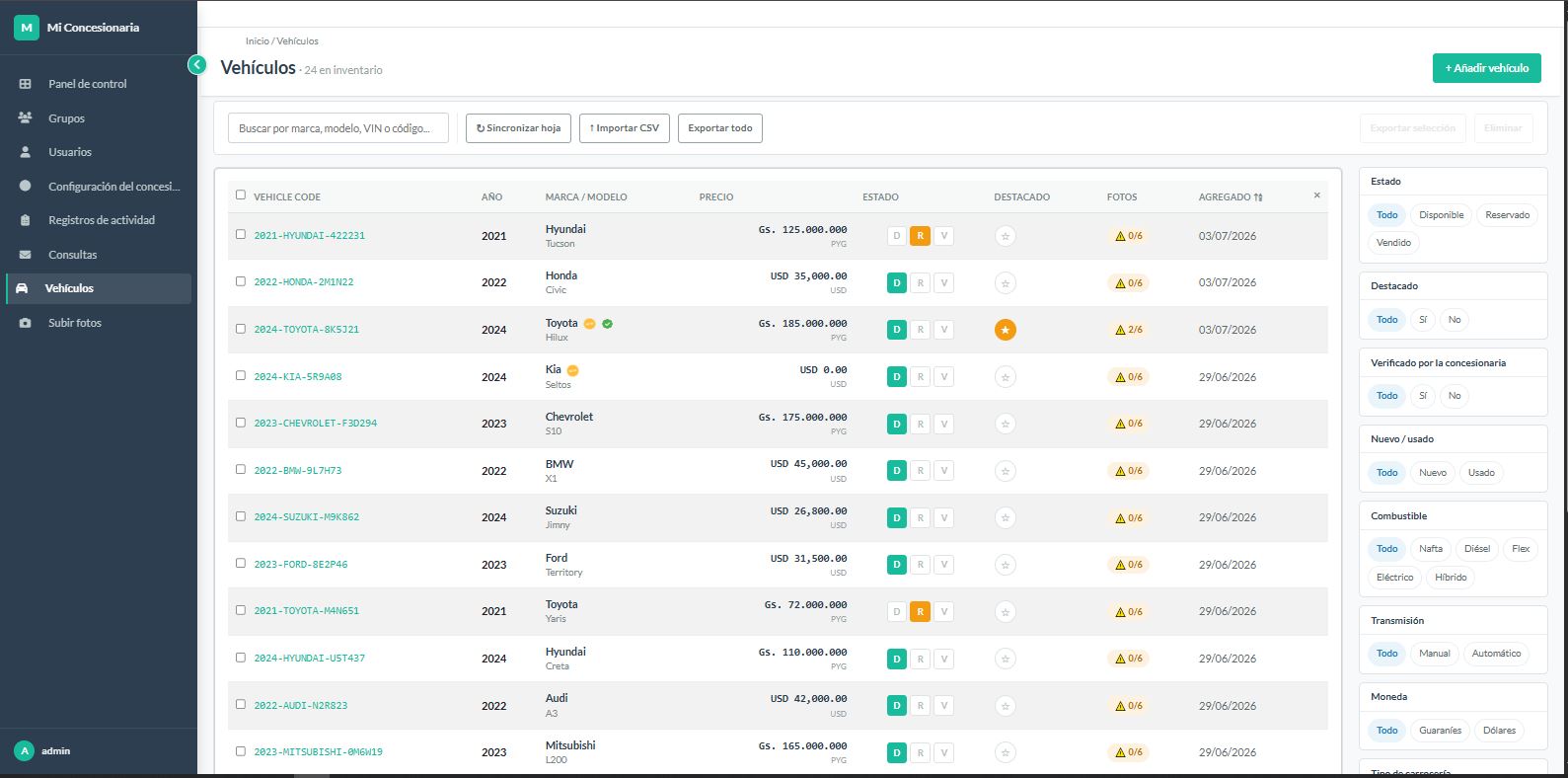Focus the vehicle search field
This screenshot has width=1568, height=778.
coord(338,128)
